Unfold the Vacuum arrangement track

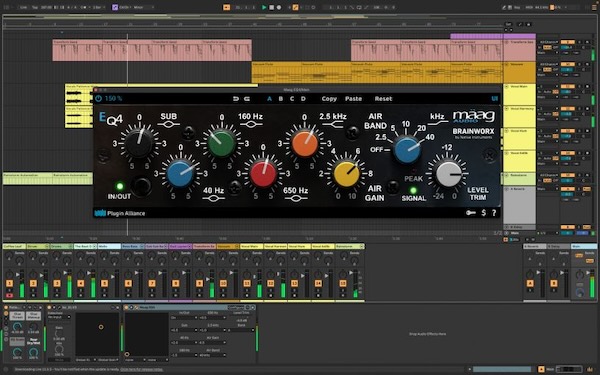pos(507,65)
